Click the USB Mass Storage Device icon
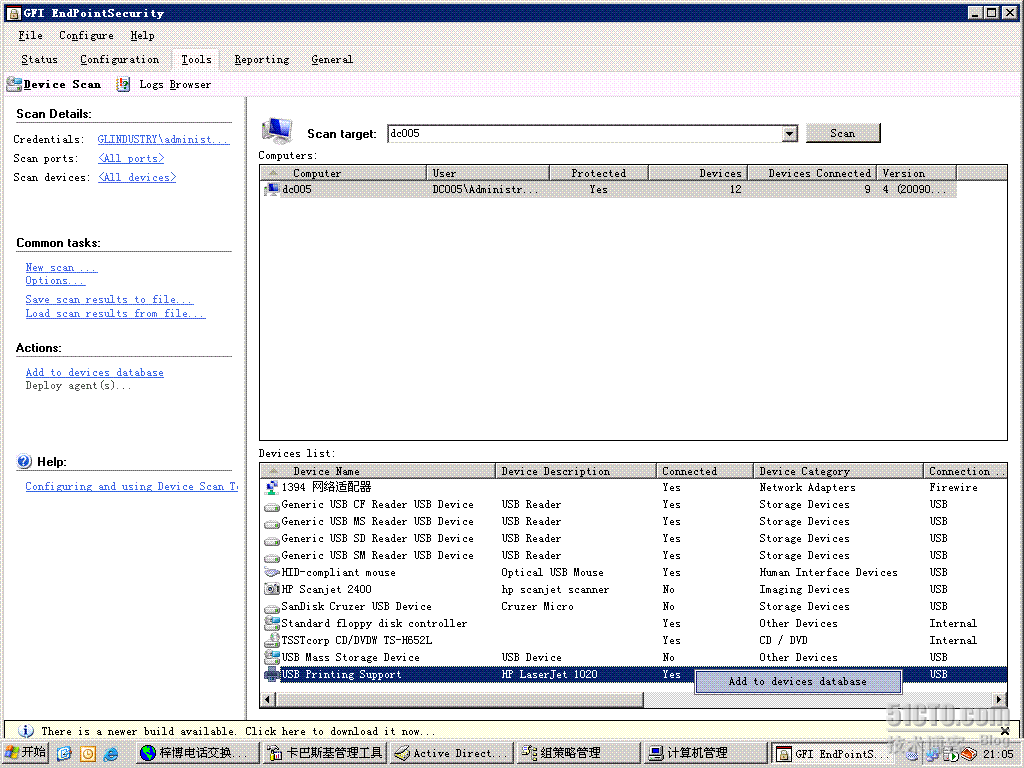 point(272,657)
